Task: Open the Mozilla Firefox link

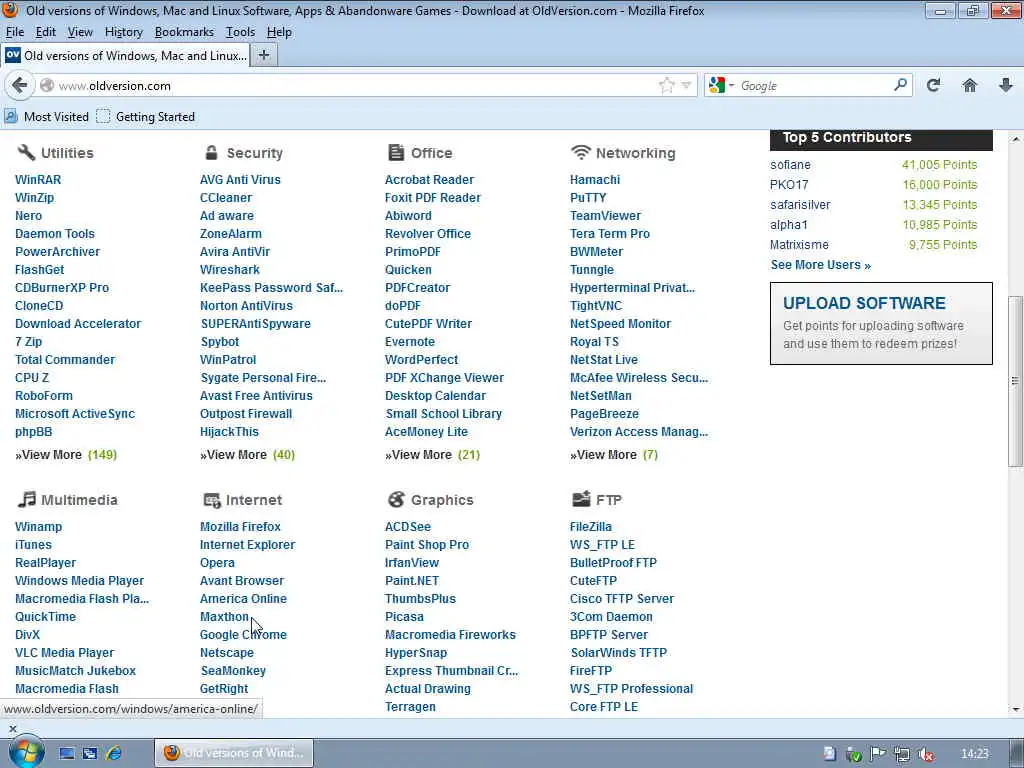Action: click(x=240, y=526)
